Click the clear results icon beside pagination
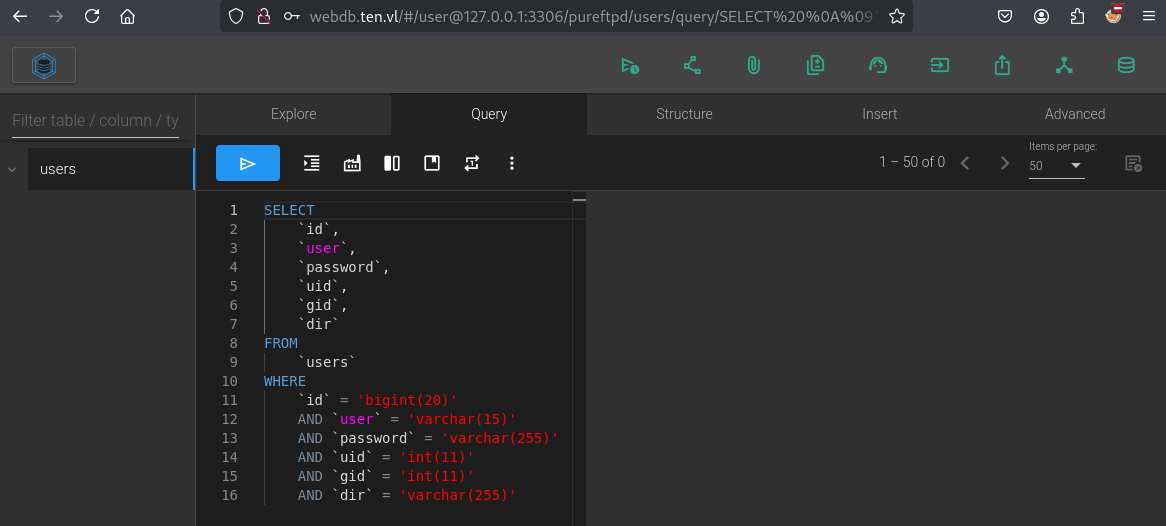1166x526 pixels. tap(1133, 163)
